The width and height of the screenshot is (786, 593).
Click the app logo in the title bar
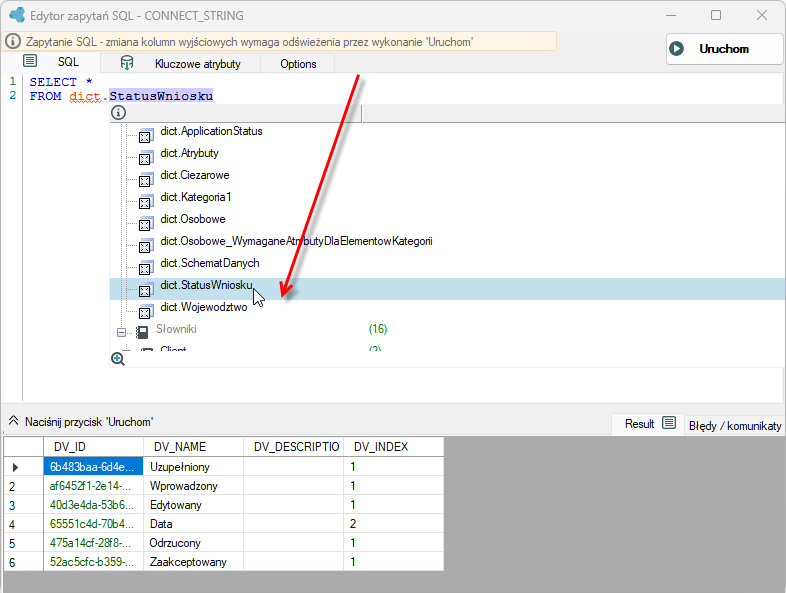pos(17,15)
